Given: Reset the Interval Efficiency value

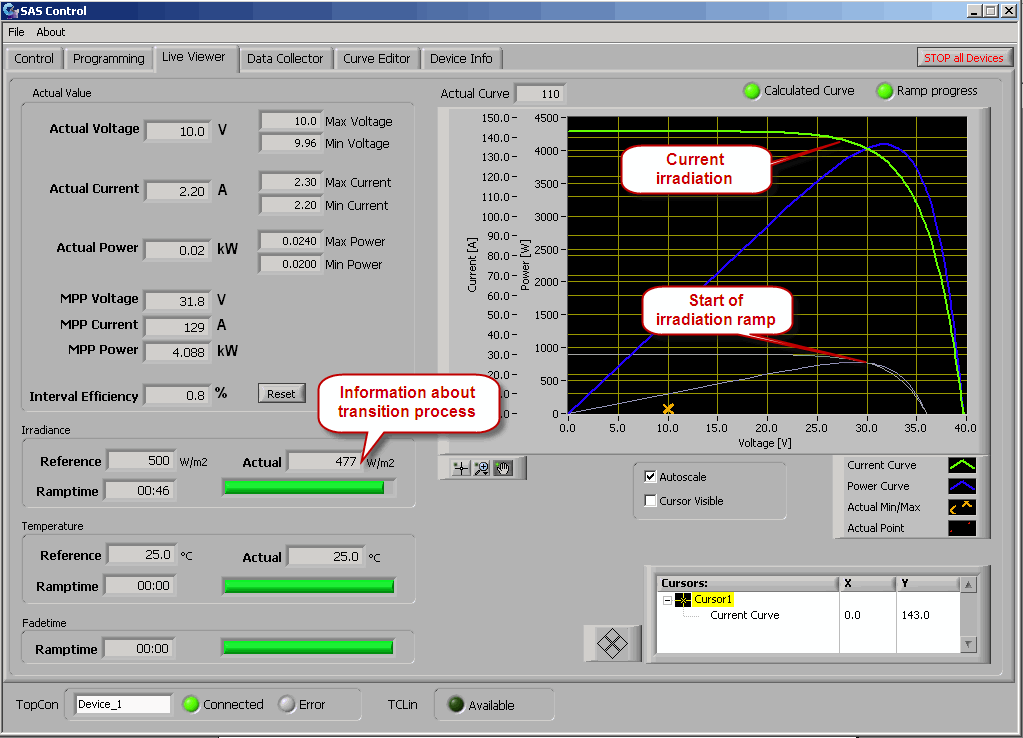Looking at the screenshot, I should point(281,394).
